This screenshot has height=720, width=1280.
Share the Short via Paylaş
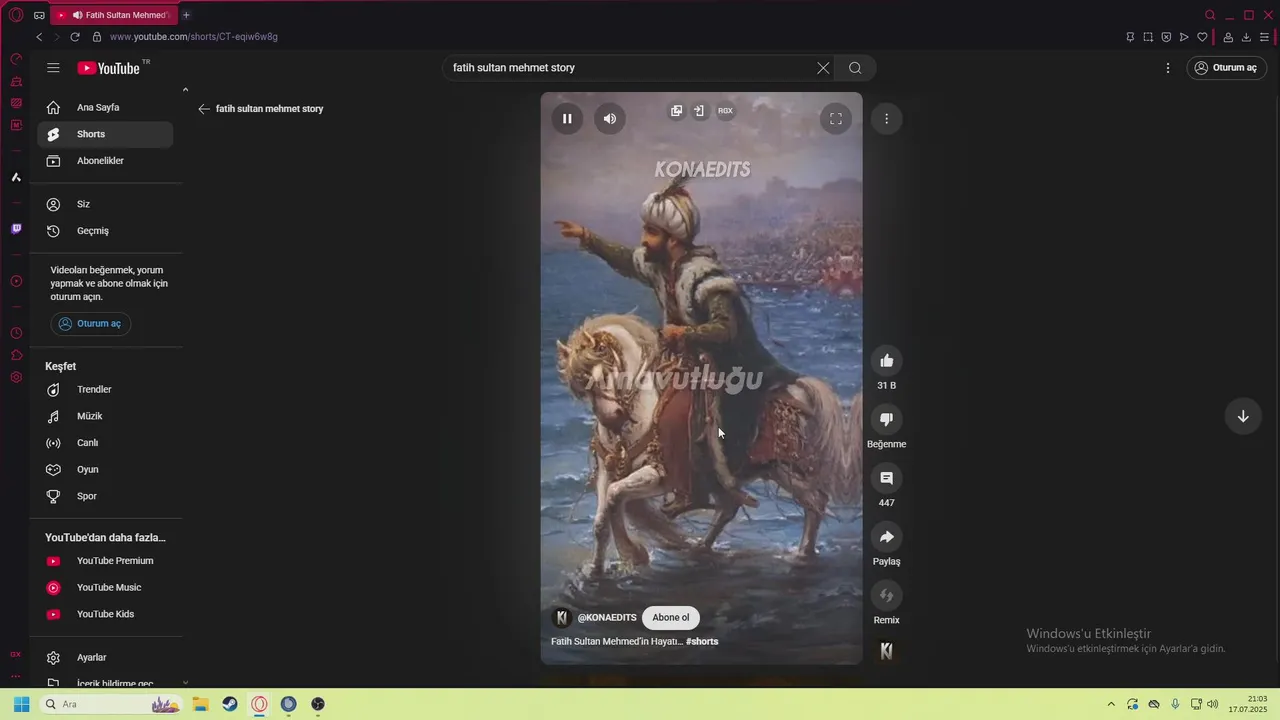click(x=886, y=537)
